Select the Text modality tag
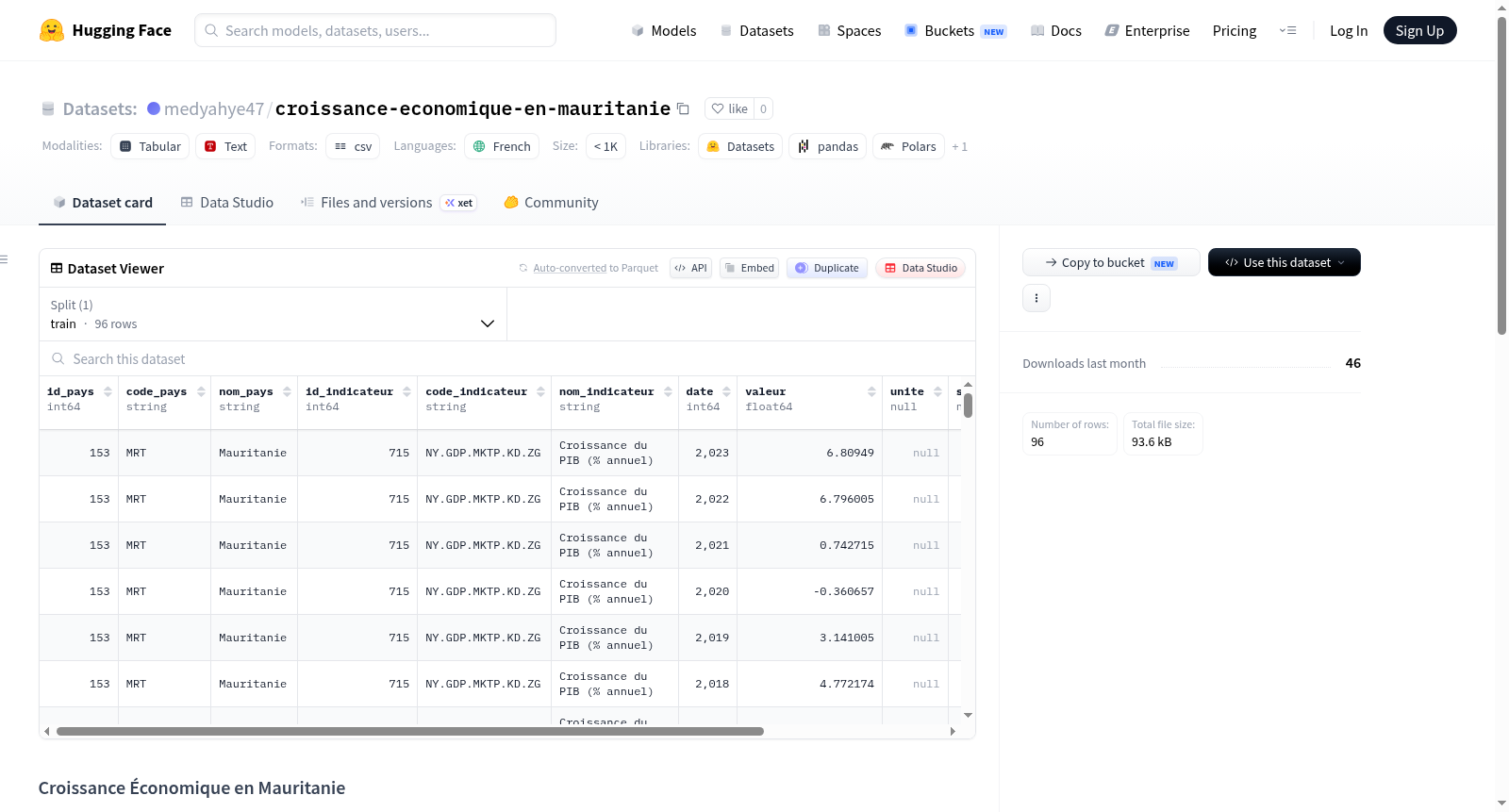The height and width of the screenshot is (812, 1509). [x=225, y=146]
